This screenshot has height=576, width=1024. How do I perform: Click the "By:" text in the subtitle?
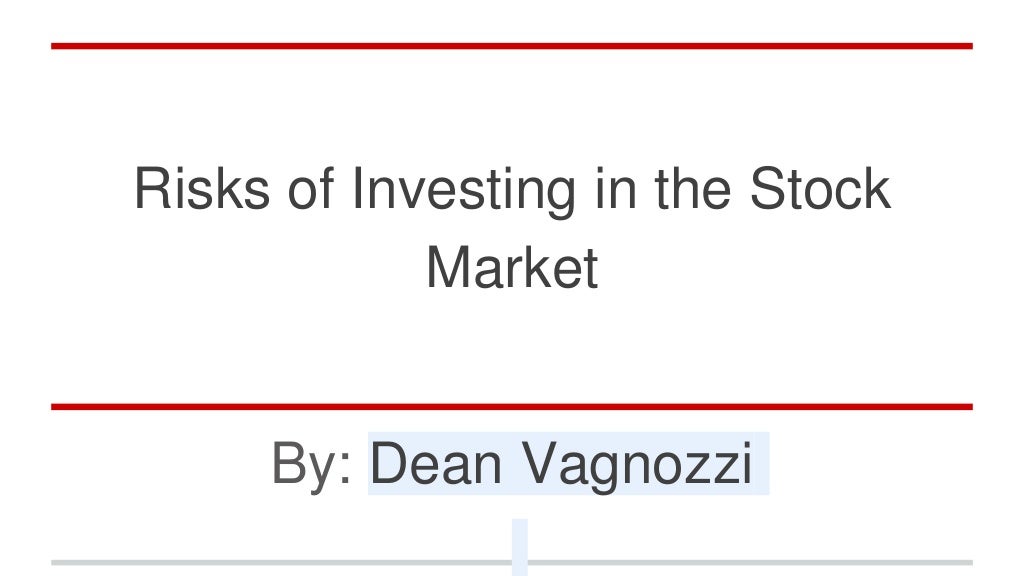tap(312, 465)
